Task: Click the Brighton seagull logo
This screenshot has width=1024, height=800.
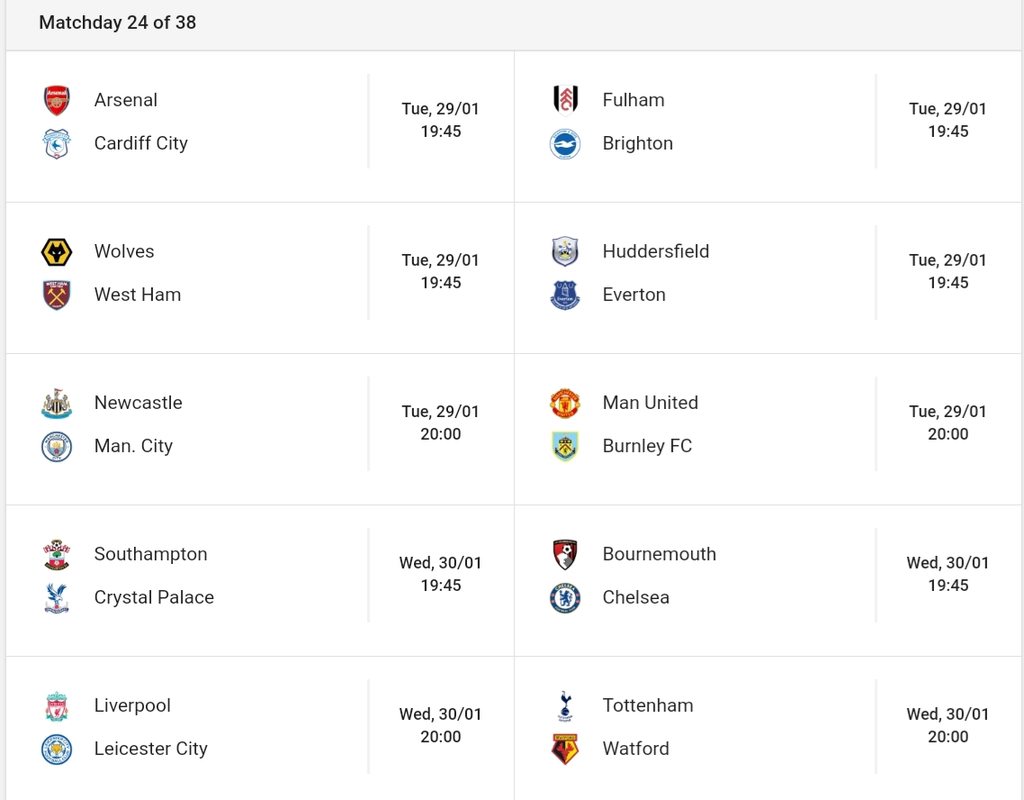Action: point(565,144)
